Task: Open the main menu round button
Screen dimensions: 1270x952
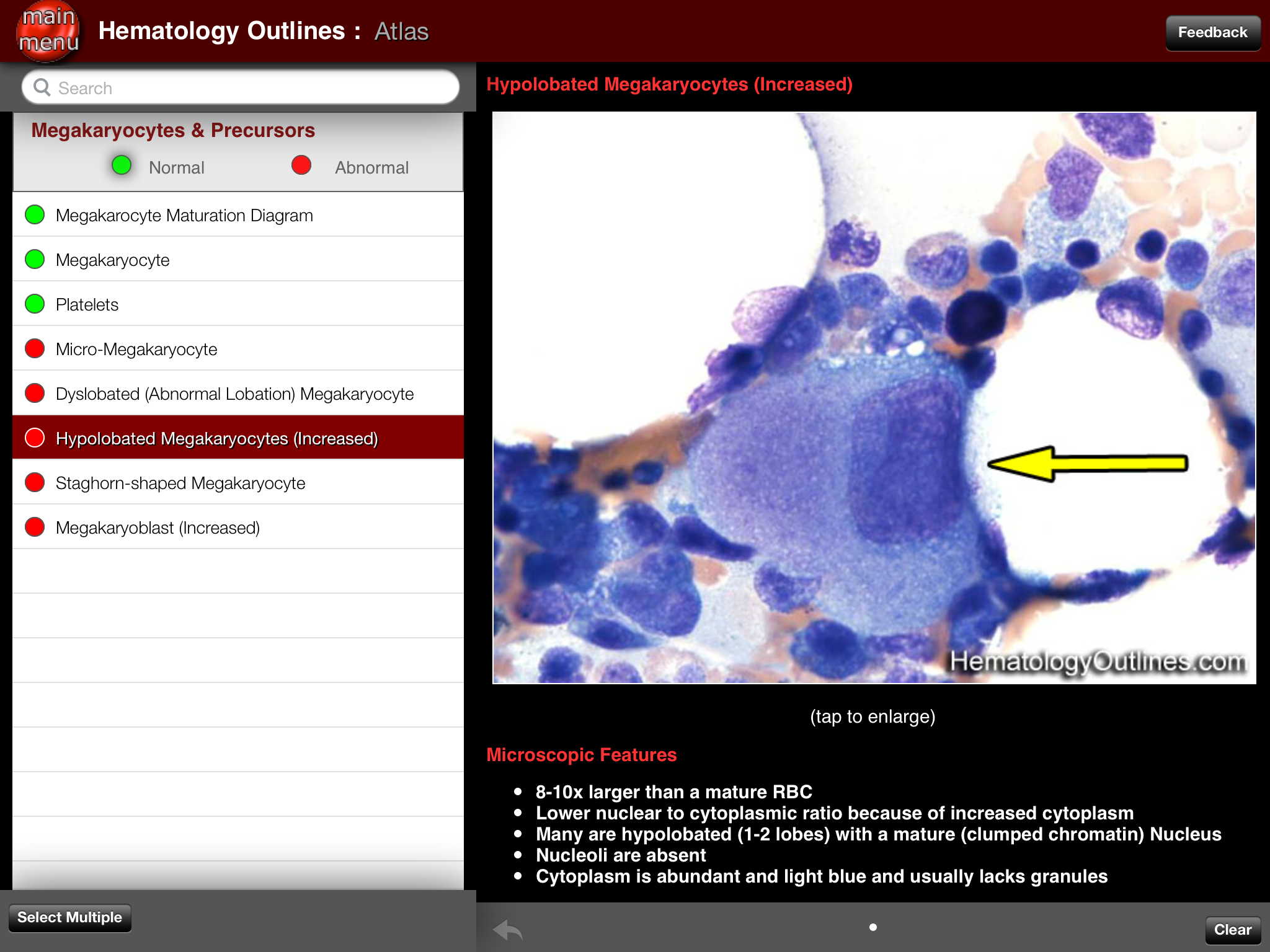Action: pos(48,31)
